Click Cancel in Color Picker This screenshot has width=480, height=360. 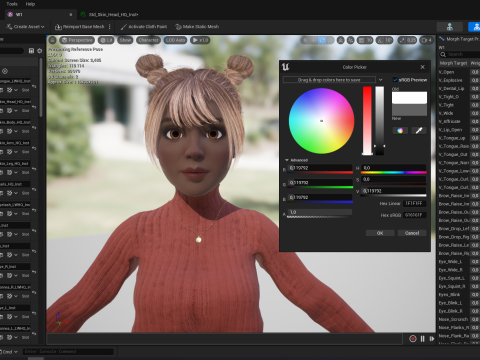[x=412, y=233]
